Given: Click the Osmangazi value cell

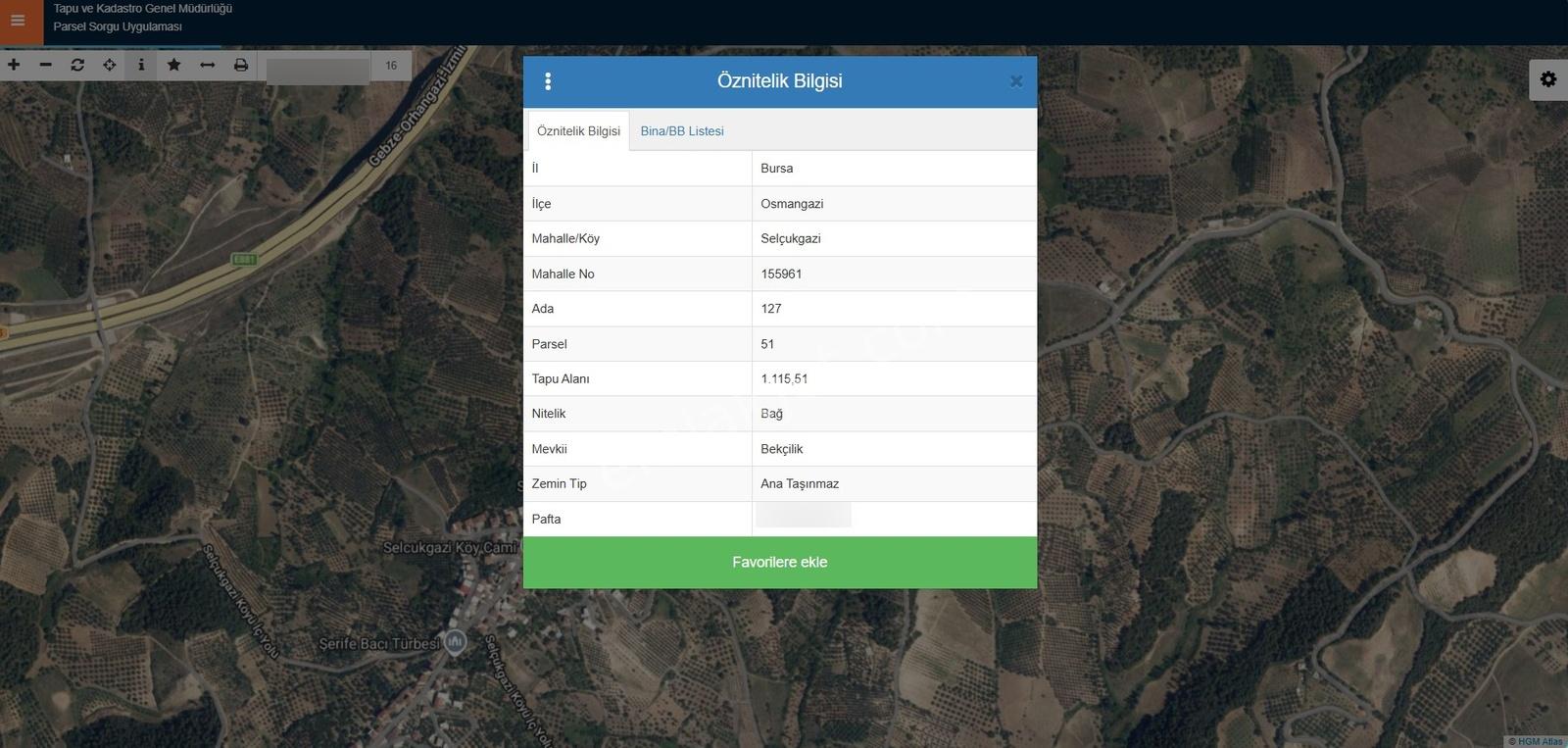Looking at the screenshot, I should coord(894,204).
